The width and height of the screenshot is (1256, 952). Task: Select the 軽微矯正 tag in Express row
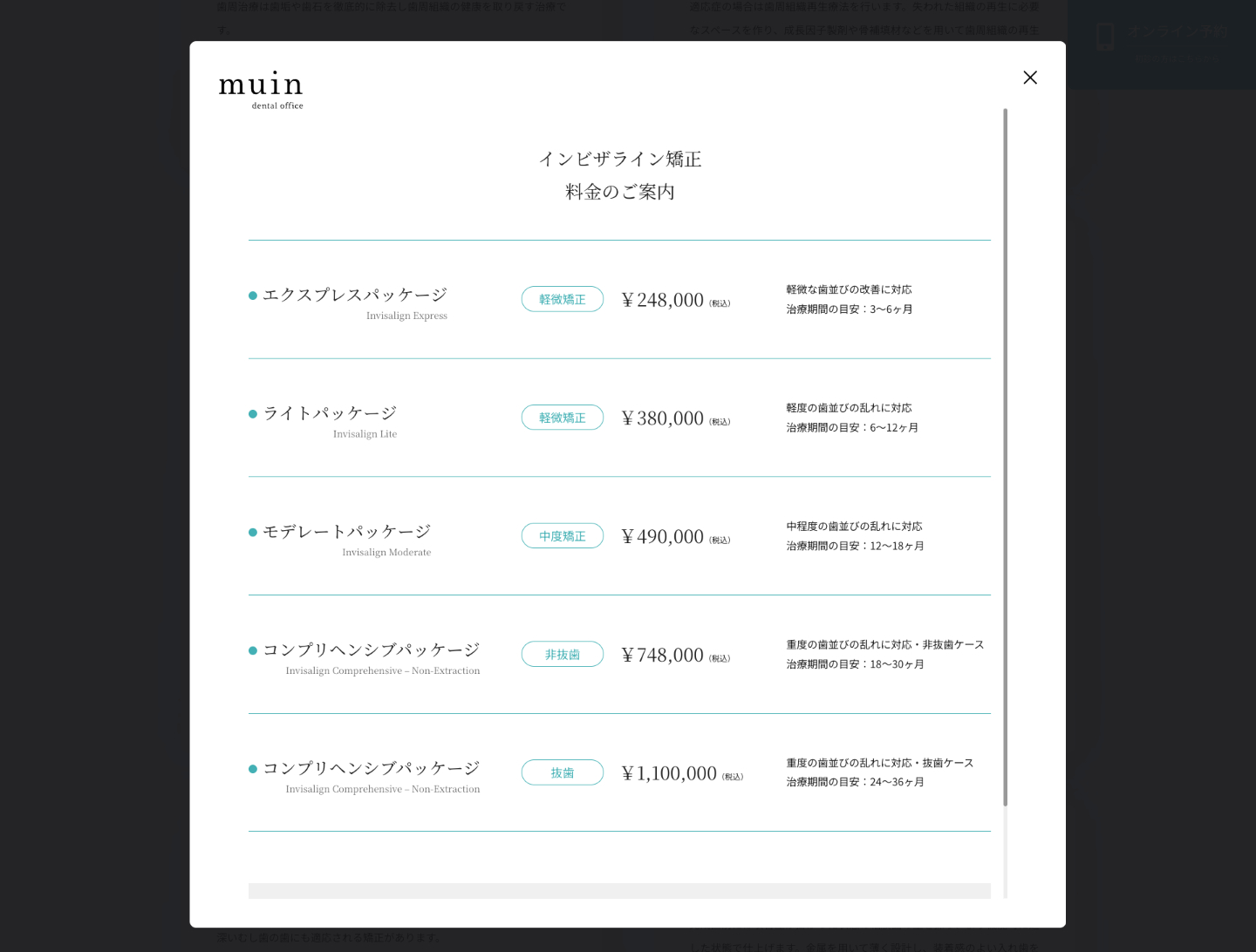click(563, 299)
